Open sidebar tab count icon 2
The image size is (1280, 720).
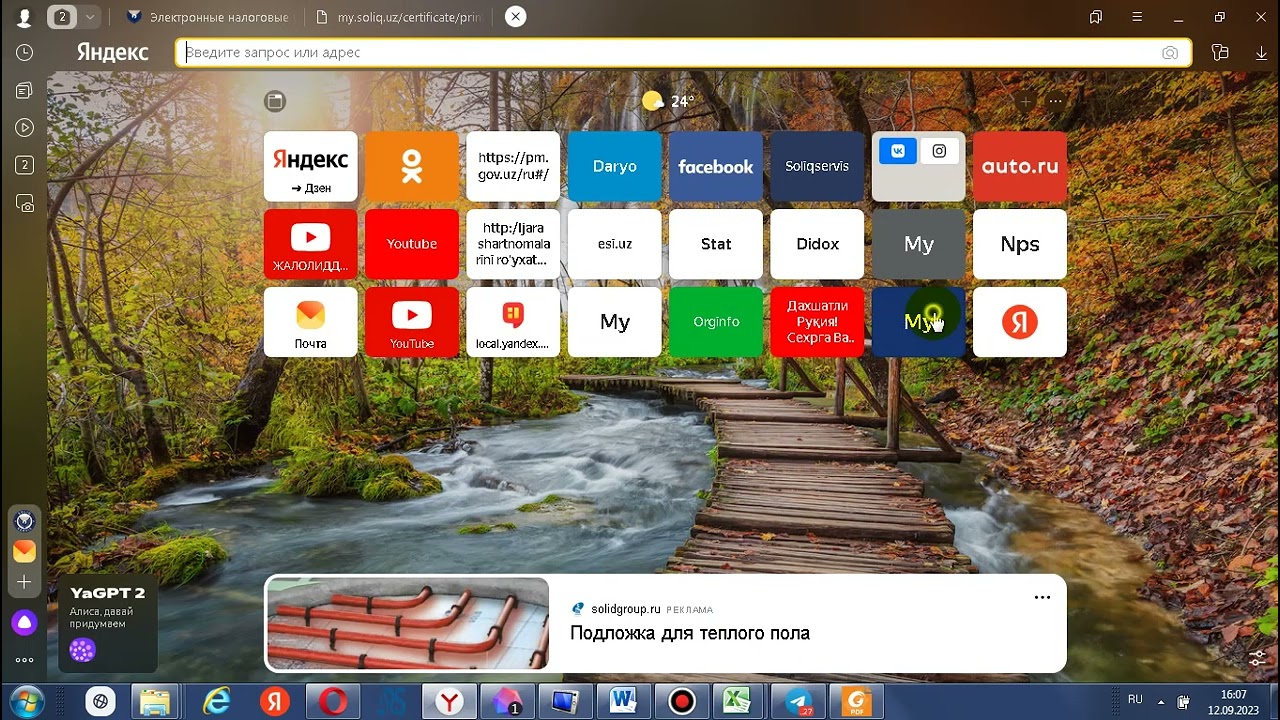pos(24,165)
